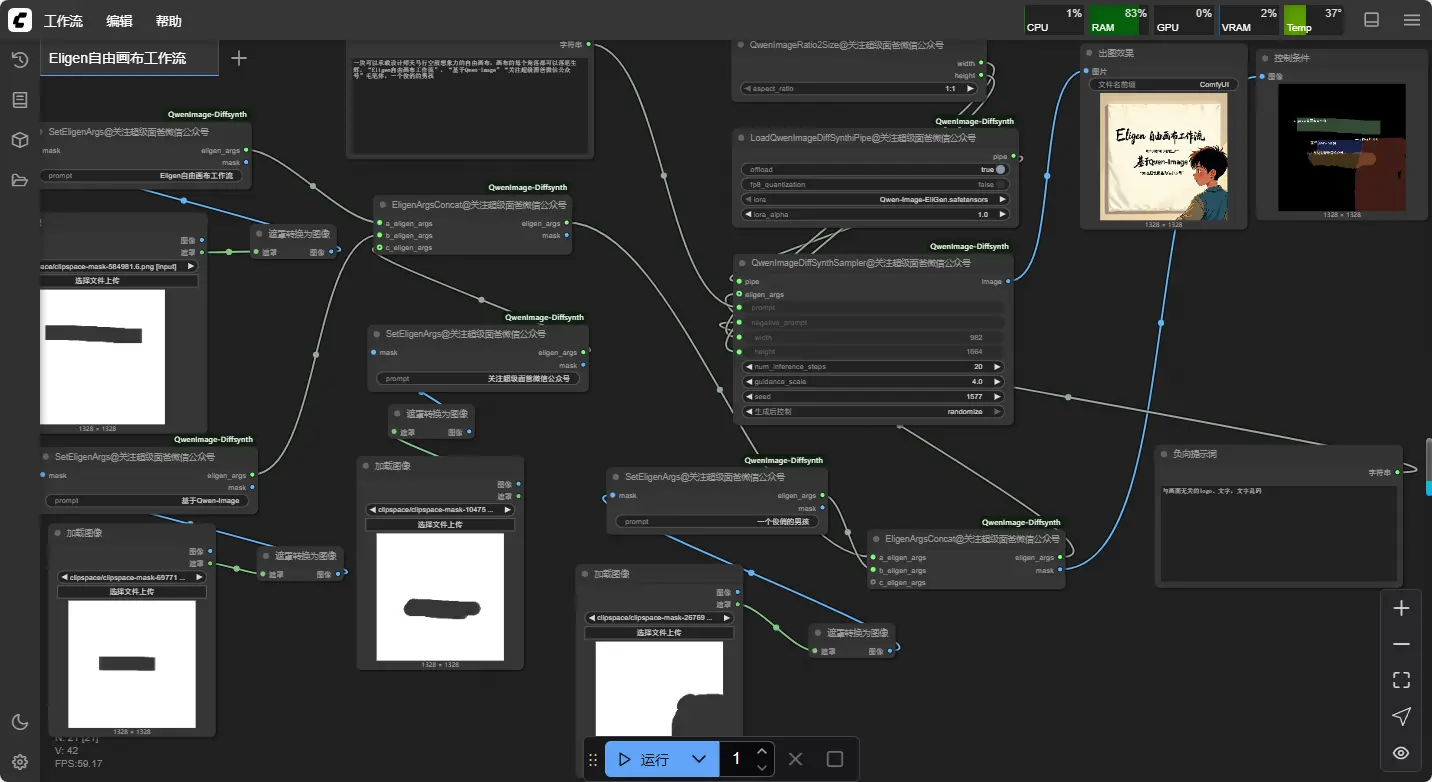Open the 编辑 menu
This screenshot has width=1432, height=782.
click(119, 21)
